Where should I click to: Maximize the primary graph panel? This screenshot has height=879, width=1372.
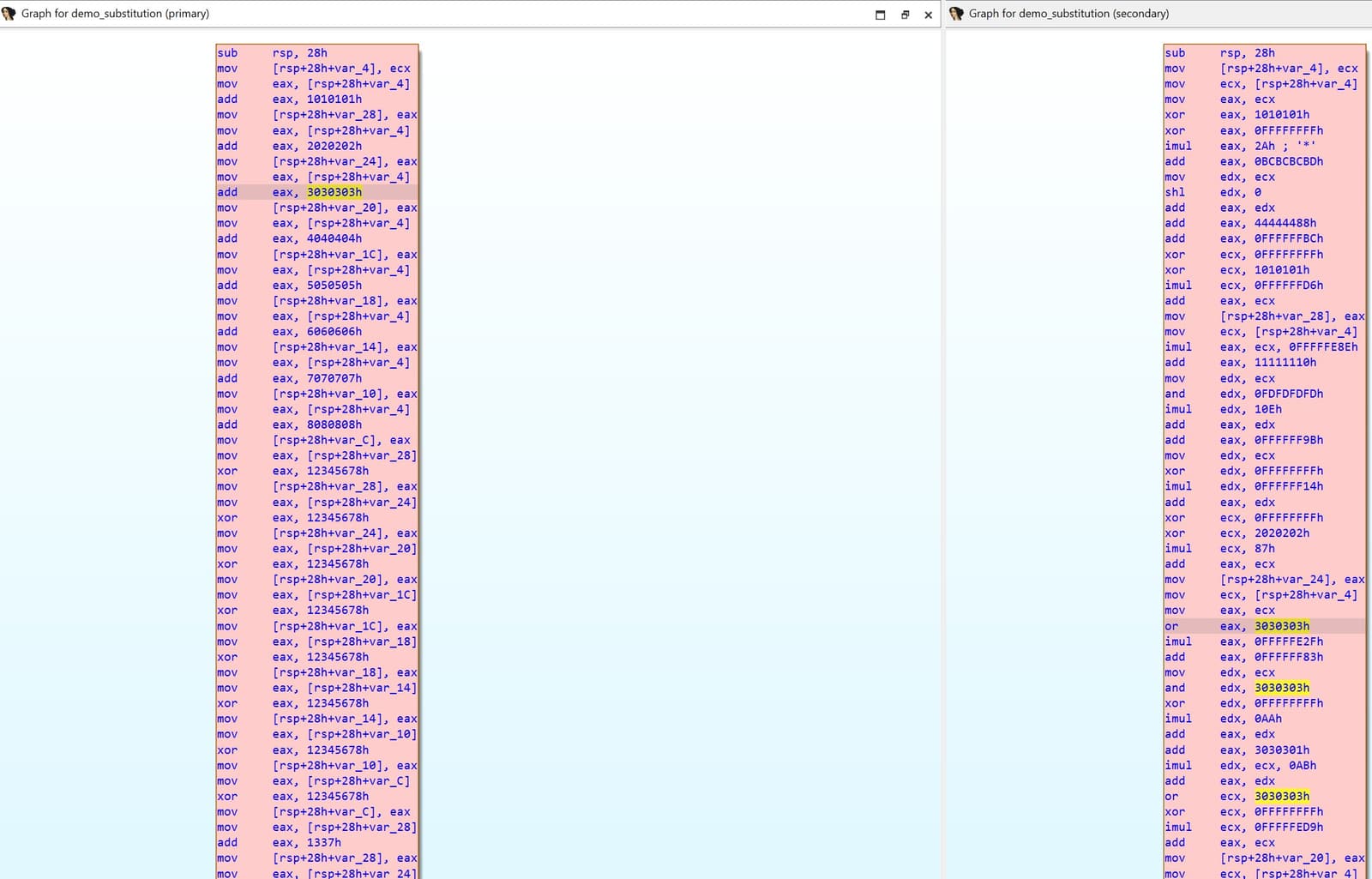880,15
